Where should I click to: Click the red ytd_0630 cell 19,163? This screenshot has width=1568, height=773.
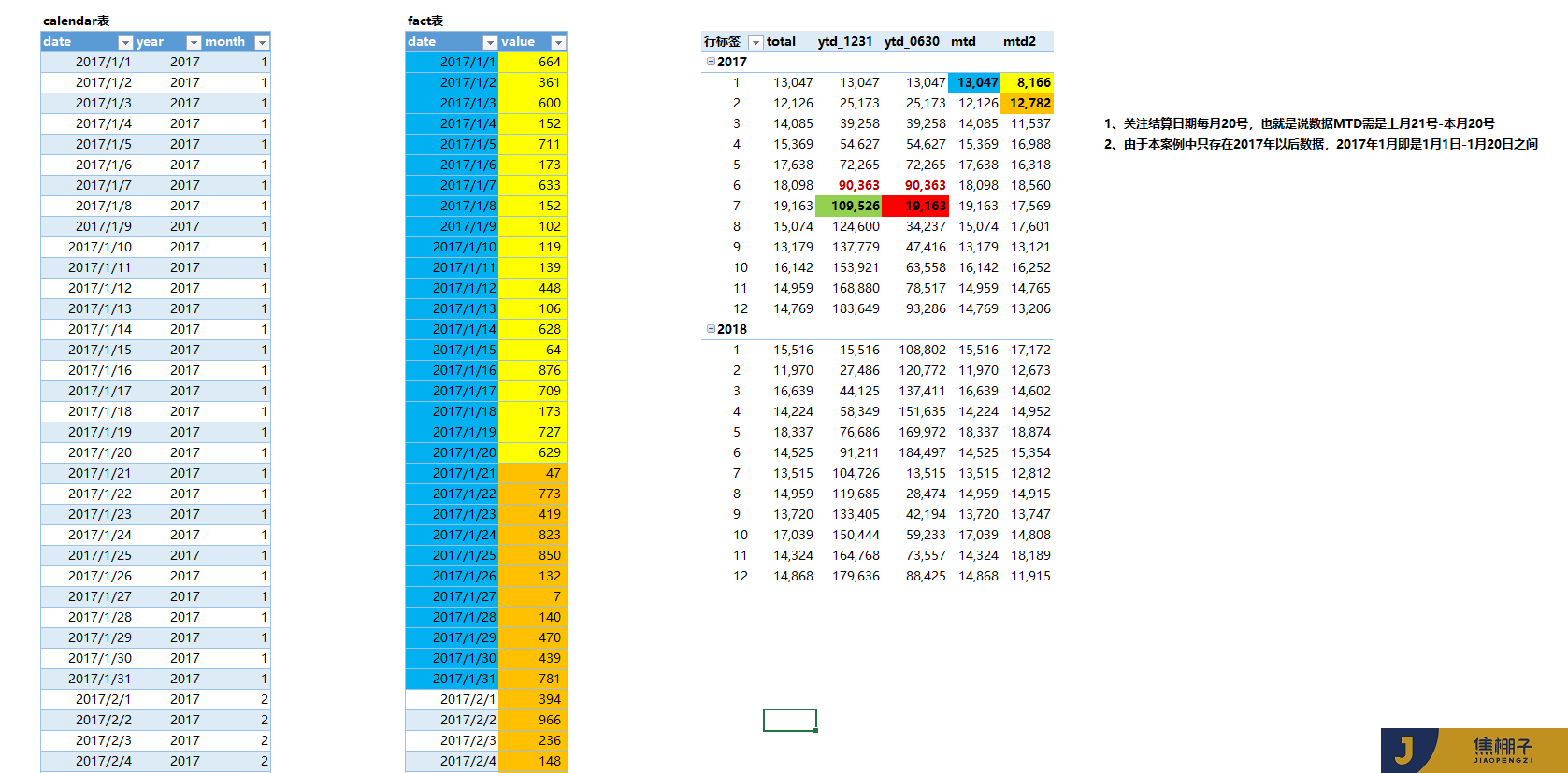(914, 206)
